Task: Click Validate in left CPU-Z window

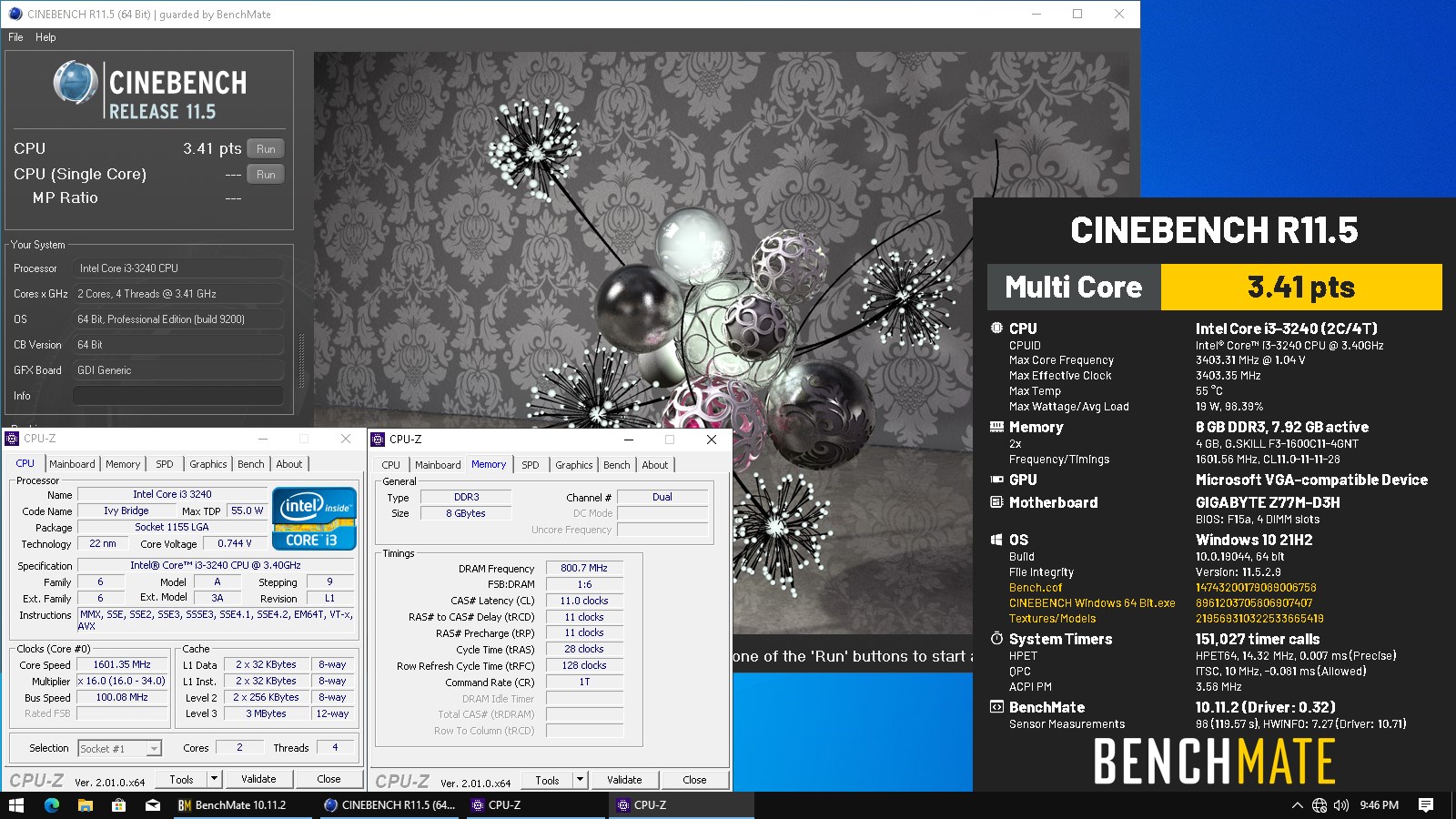Action: tap(258, 779)
